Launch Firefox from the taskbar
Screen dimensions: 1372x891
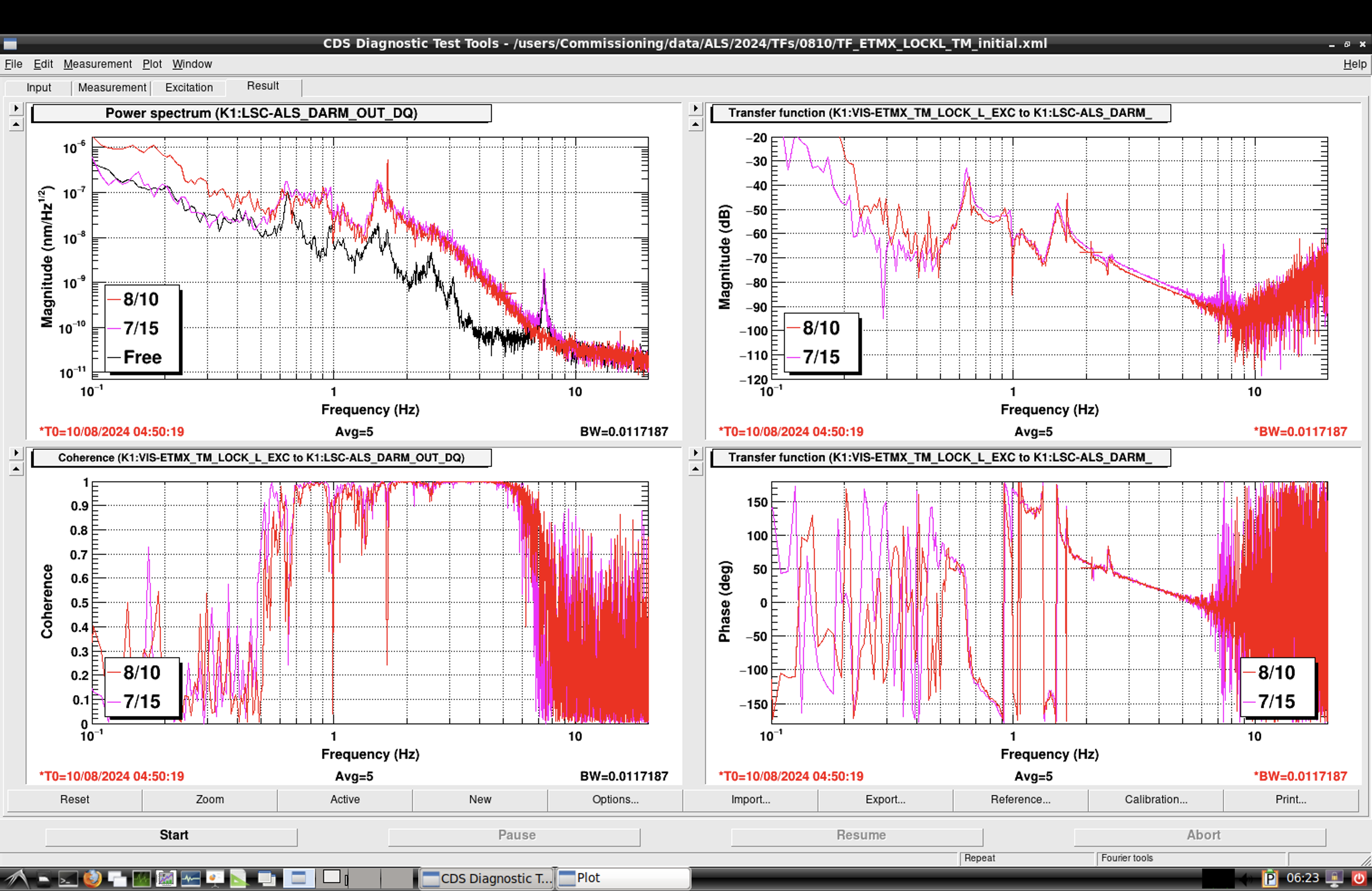pos(92,879)
